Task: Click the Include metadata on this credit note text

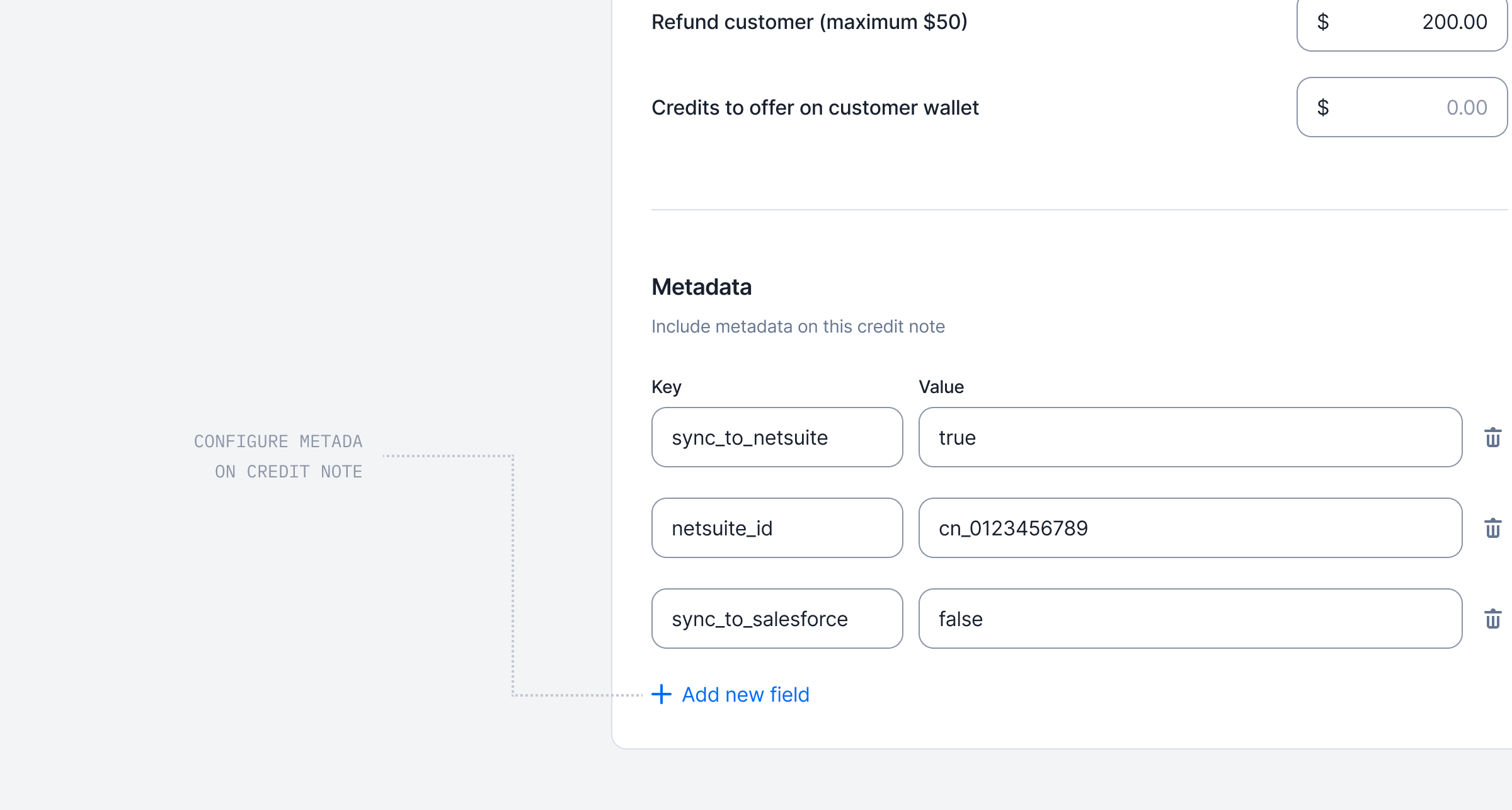Action: 798,326
